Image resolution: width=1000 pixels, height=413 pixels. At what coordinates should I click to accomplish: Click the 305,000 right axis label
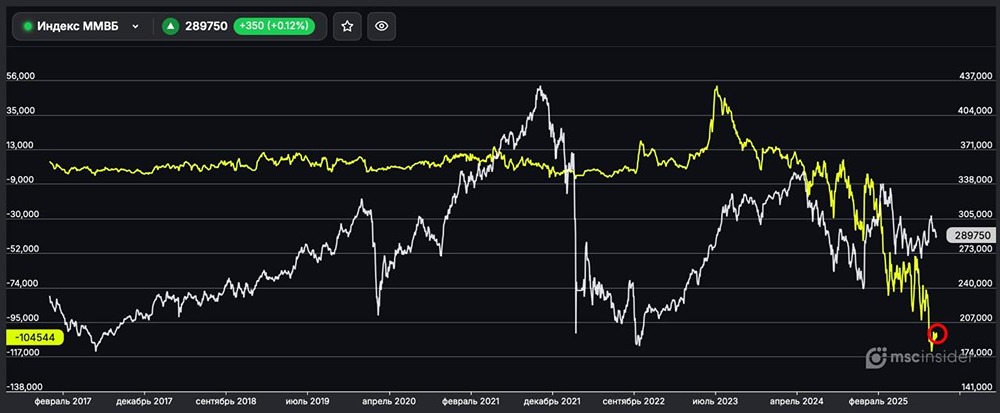pos(976,215)
